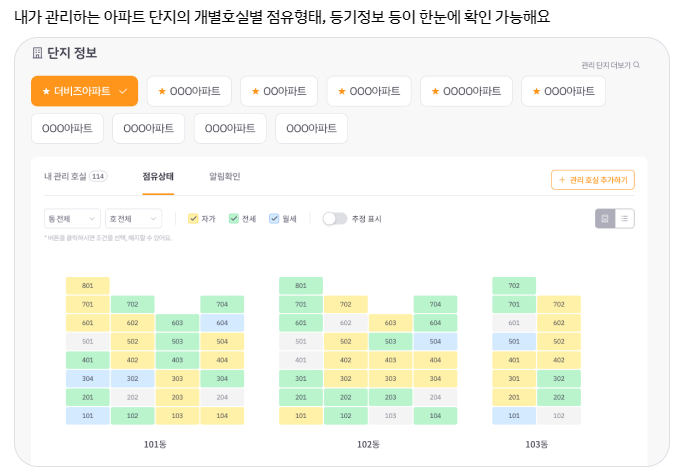
Task: Click the plus icon in 관리 호실 추가하기
Action: (x=562, y=180)
